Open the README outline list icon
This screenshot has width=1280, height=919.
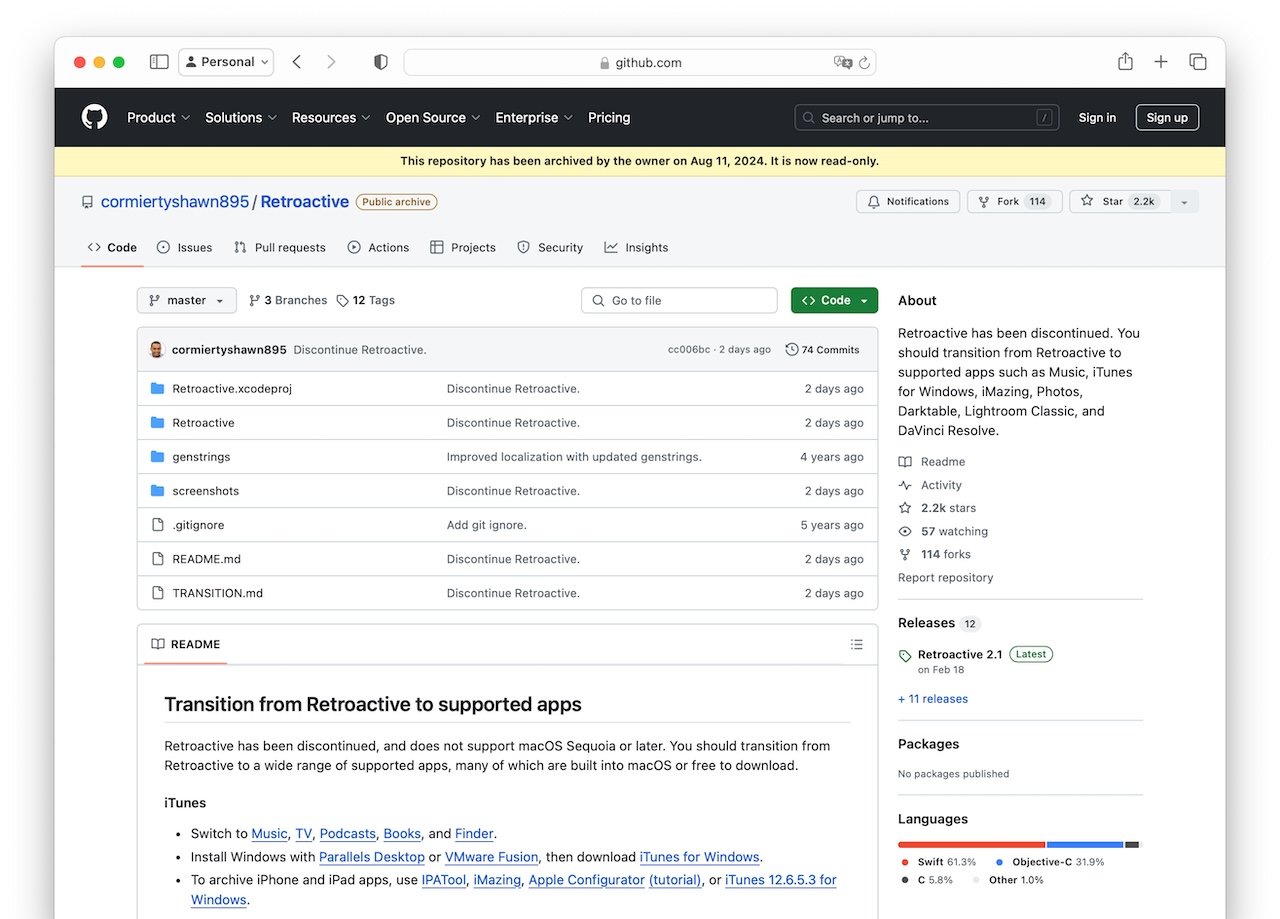[x=857, y=644]
